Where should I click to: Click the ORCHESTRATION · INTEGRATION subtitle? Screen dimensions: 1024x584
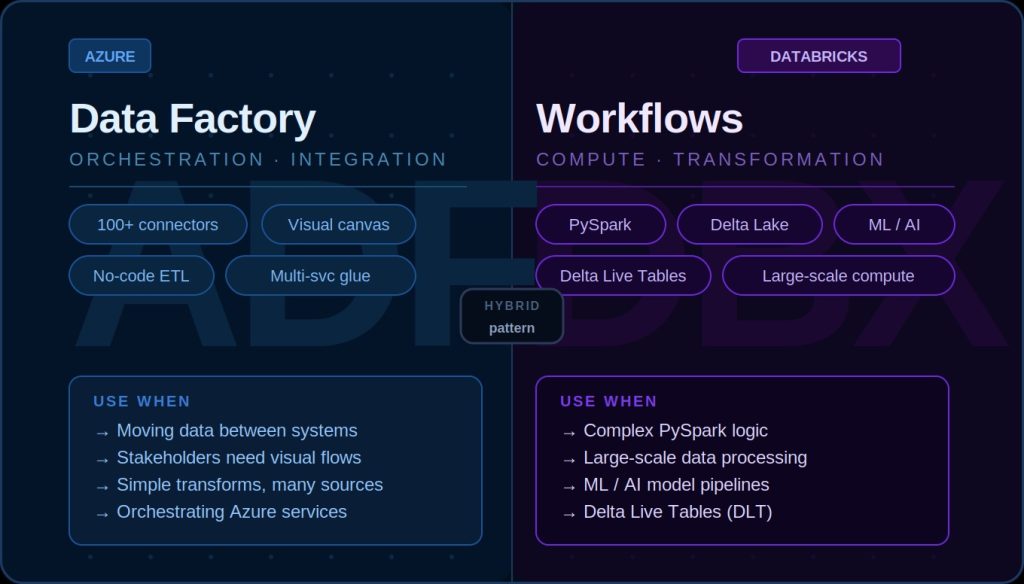click(258, 159)
